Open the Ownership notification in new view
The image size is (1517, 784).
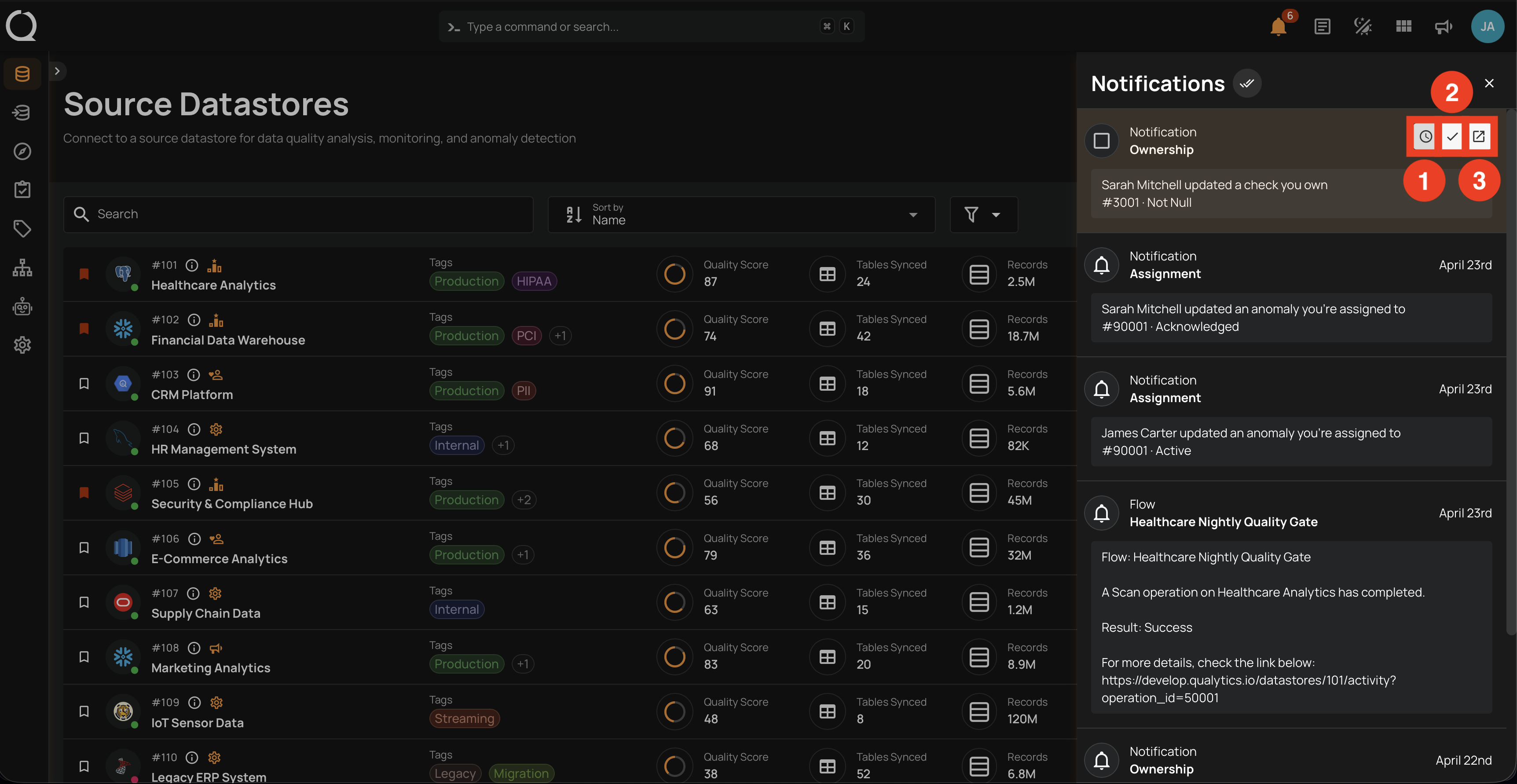tap(1479, 137)
